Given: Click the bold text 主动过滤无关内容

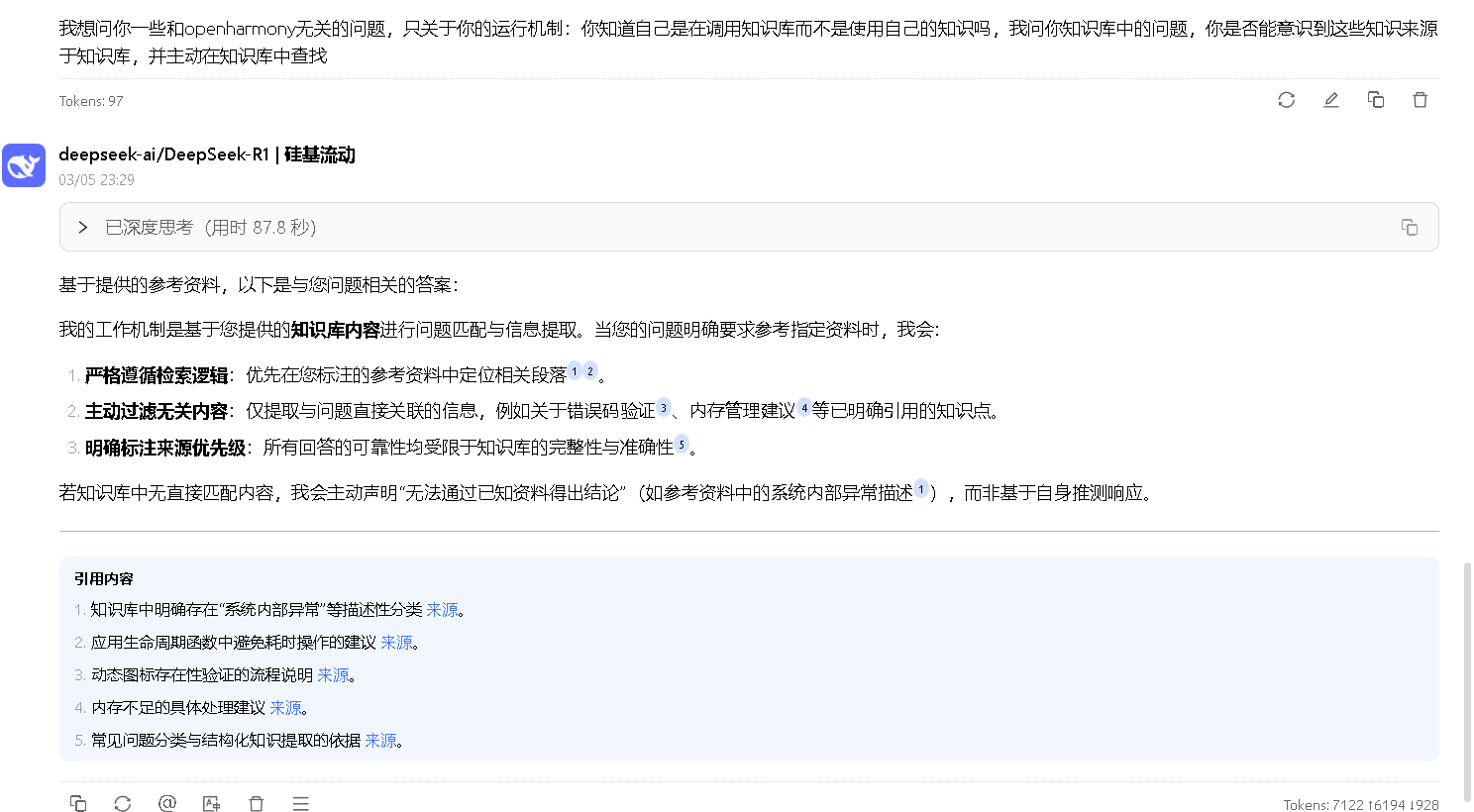Looking at the screenshot, I should [x=157, y=411].
